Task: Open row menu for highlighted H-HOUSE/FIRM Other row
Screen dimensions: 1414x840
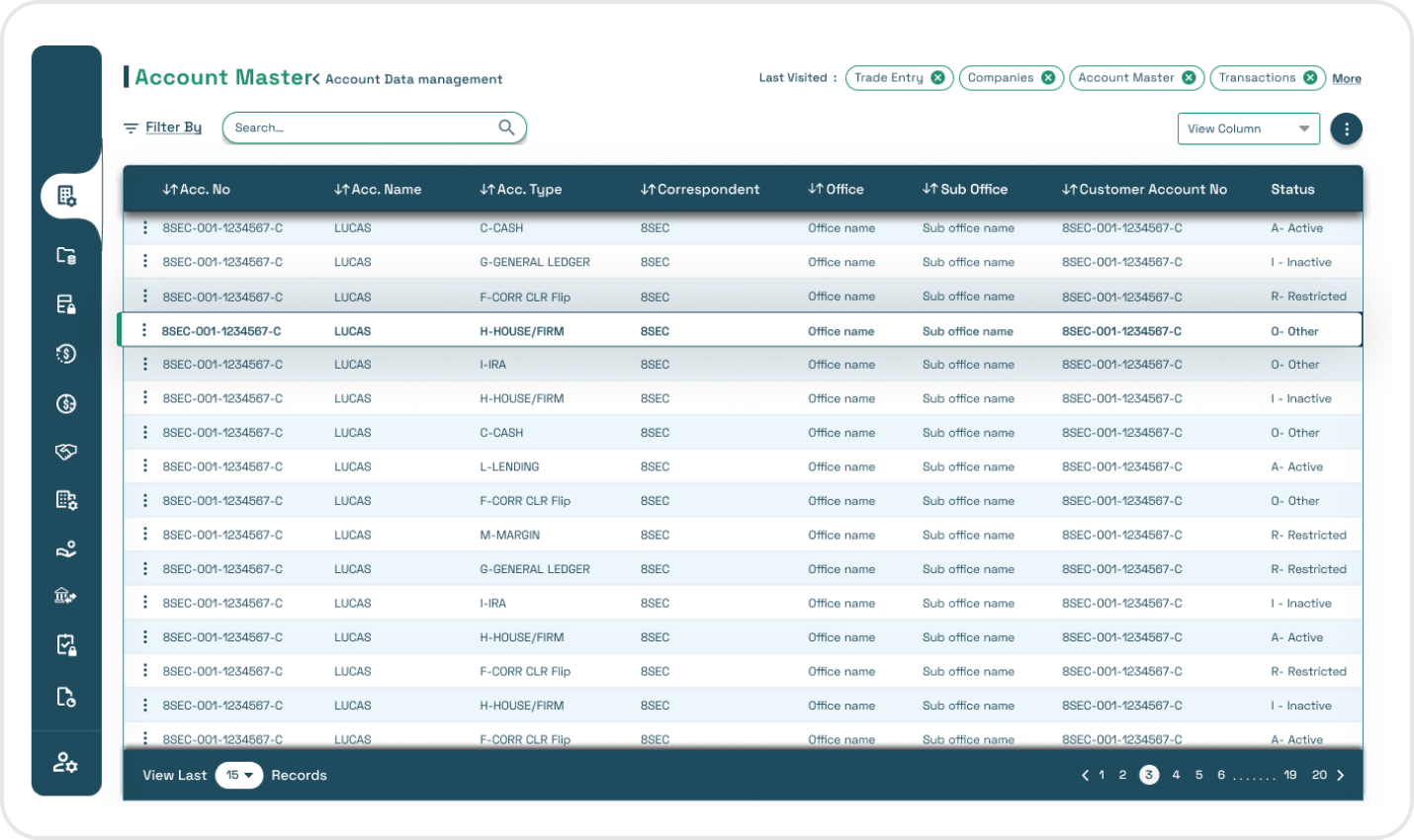Action: 145,331
